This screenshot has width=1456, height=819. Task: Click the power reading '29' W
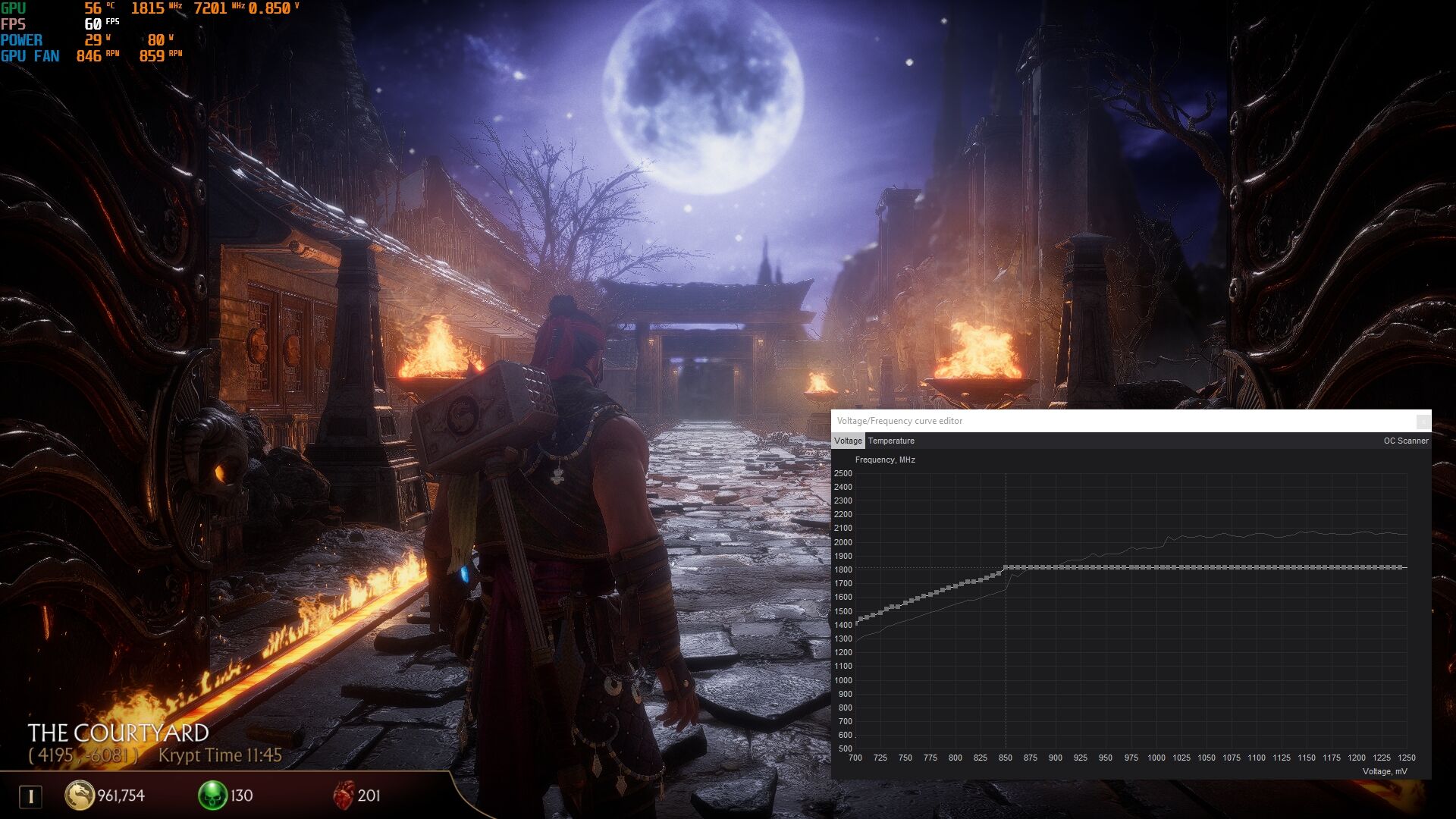point(93,40)
